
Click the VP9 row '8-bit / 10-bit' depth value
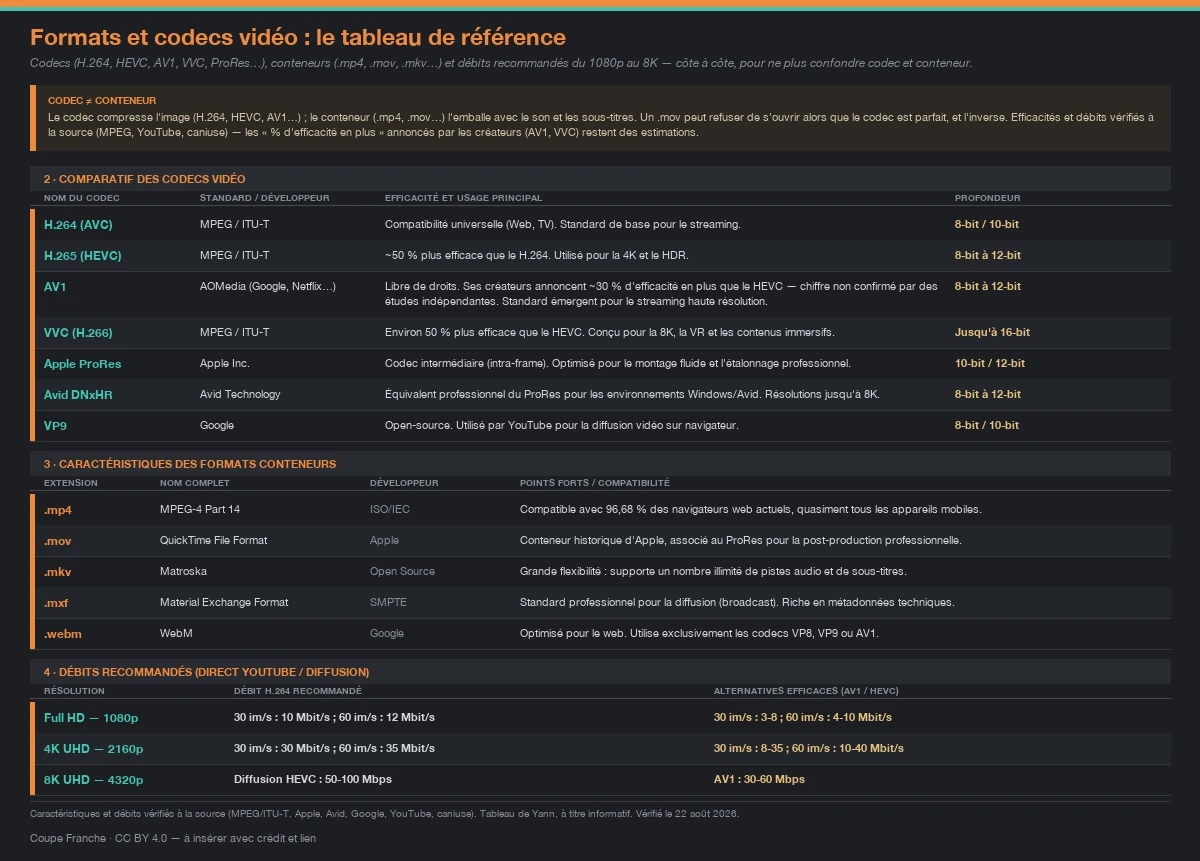[x=987, y=426]
